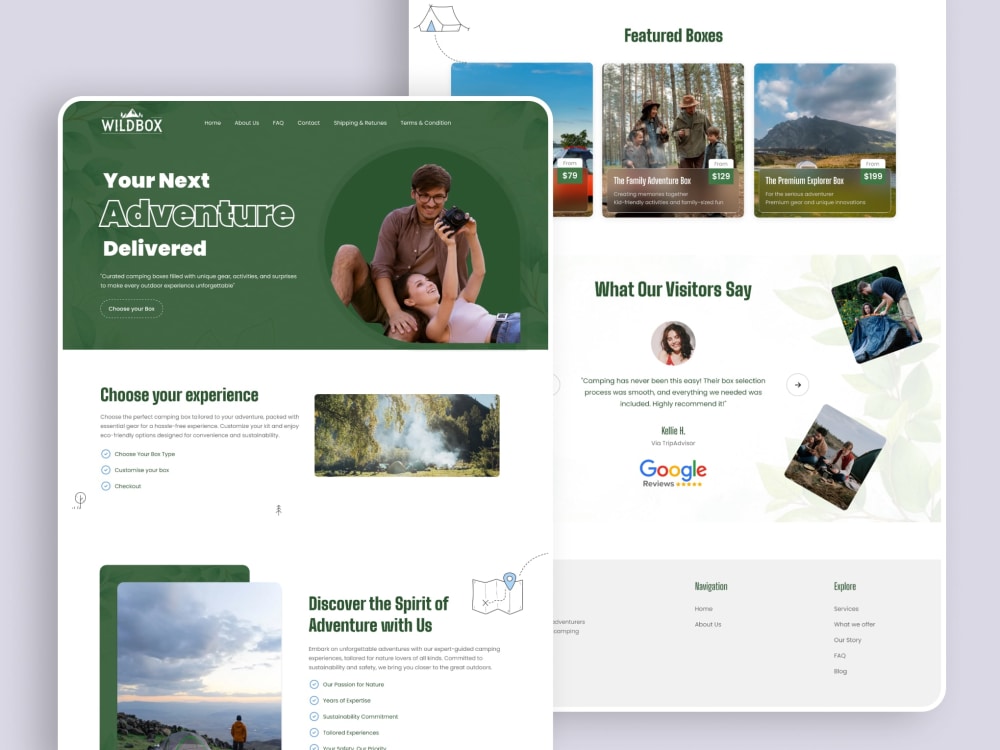Click the Choose your Box button

tap(131, 309)
